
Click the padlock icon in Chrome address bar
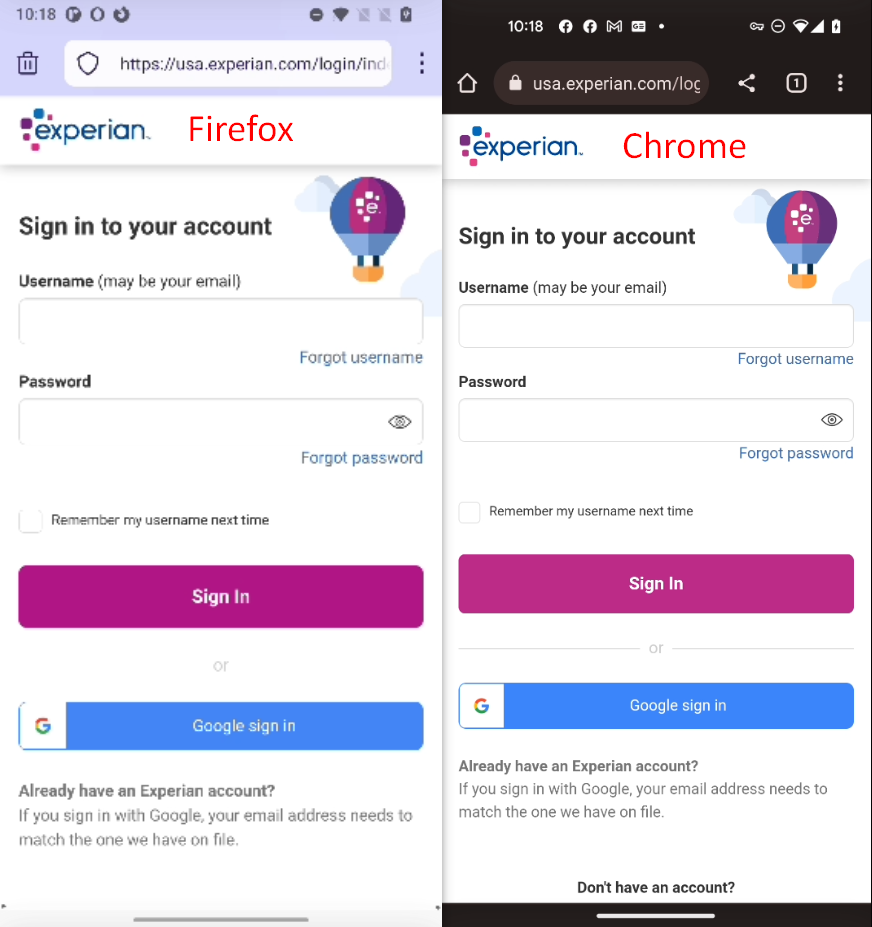pos(514,83)
